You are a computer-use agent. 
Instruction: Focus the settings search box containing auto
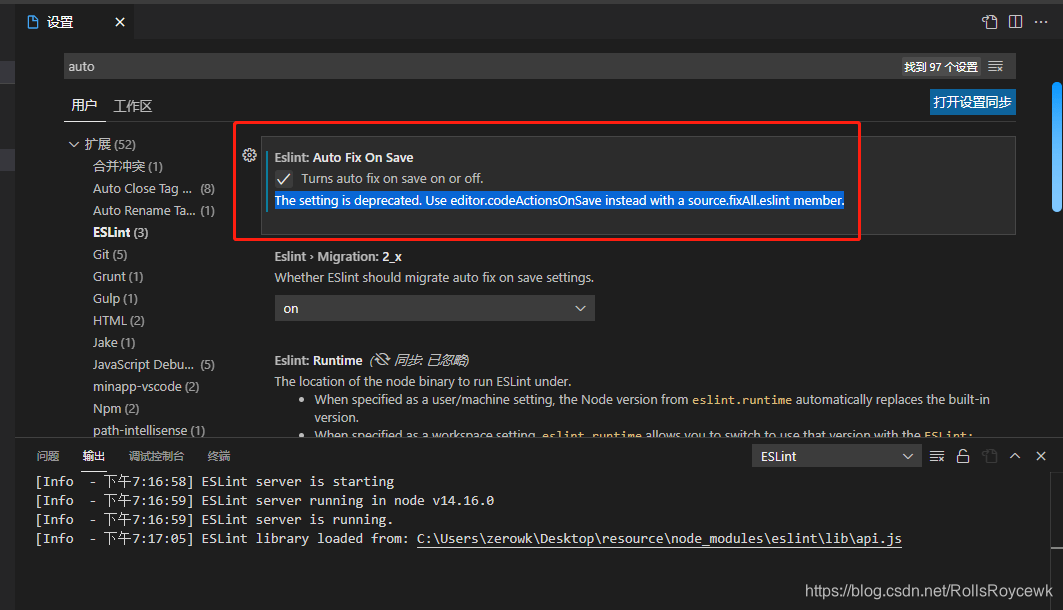540,66
